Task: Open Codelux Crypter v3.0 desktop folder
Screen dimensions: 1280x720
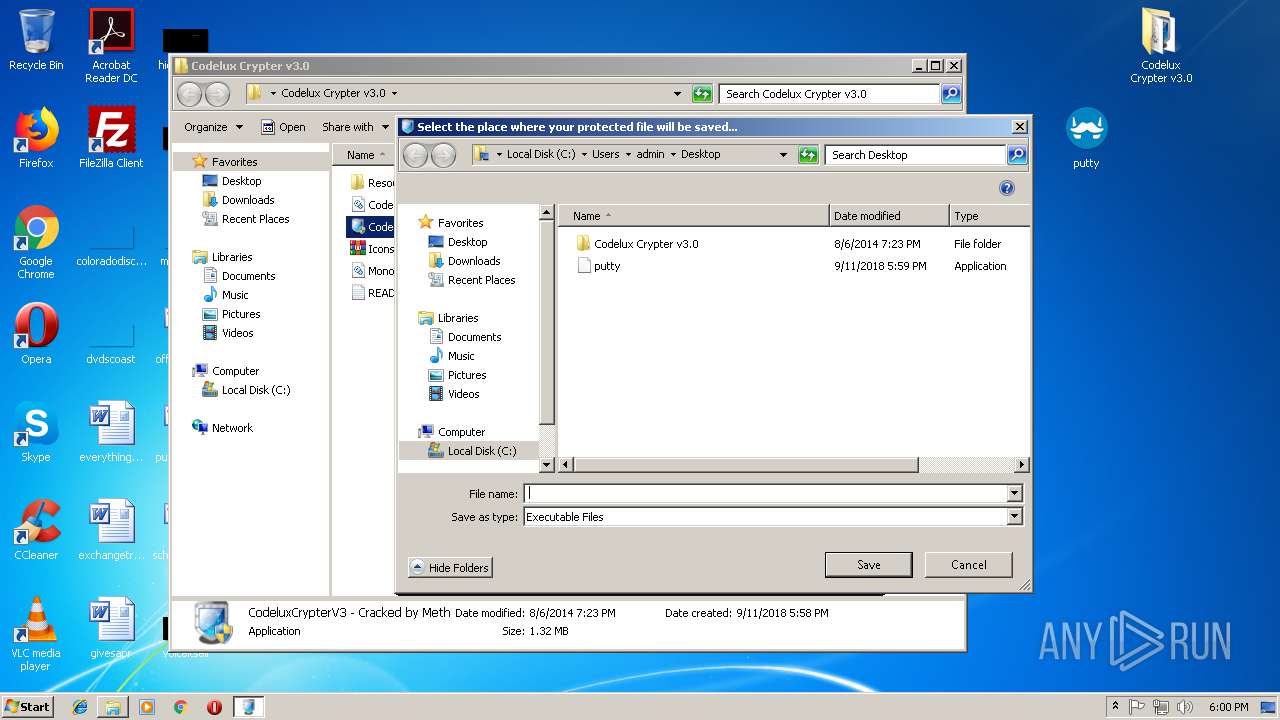Action: 1161,46
